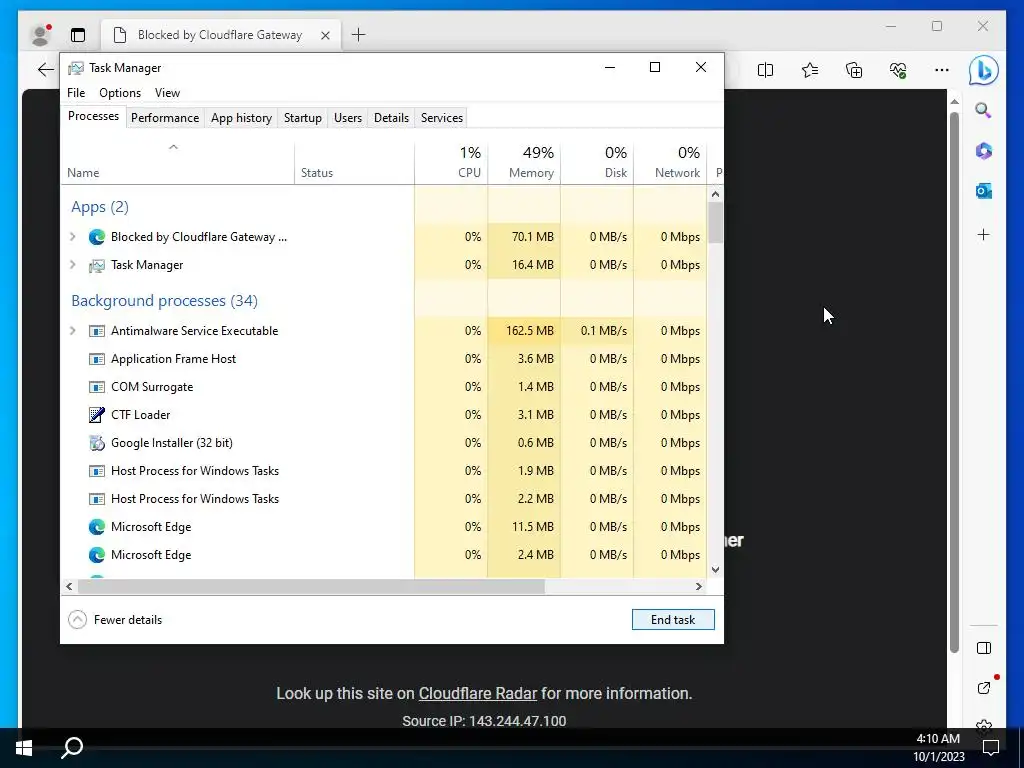
Task: Sort by the Status column header
Action: (x=355, y=162)
